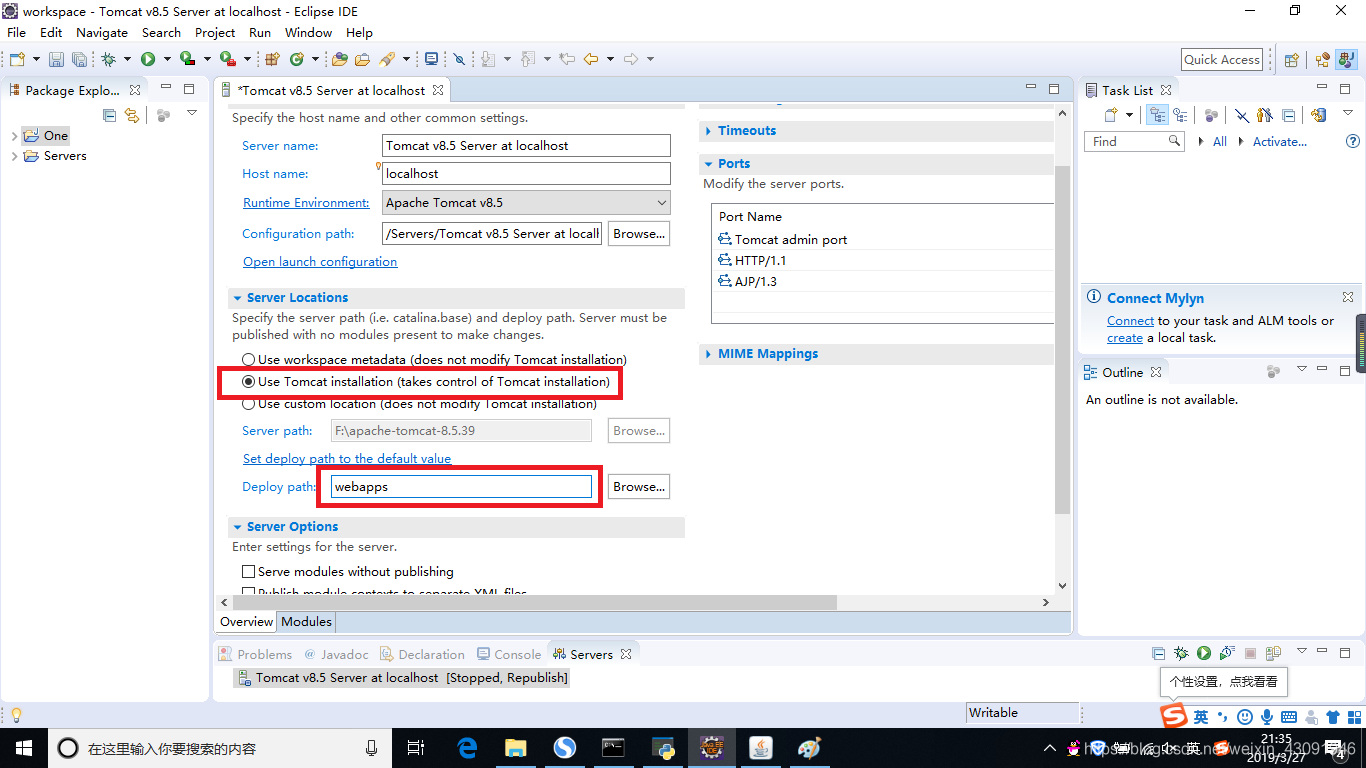Viewport: 1366px width, 768px height.
Task: Switch to the Java EE perspective icon
Action: pyautogui.click(x=1323, y=60)
